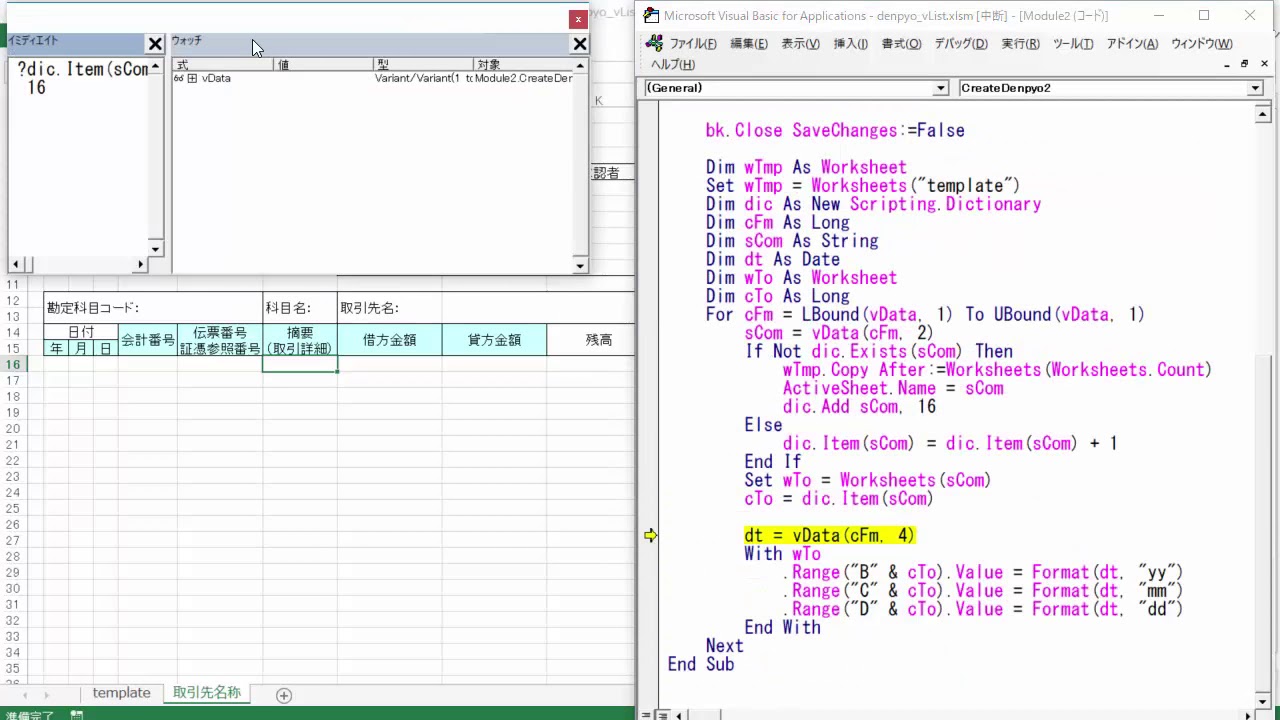Viewport: 1280px width, 720px height.
Task: Click the 値 column header in Watch window
Action: coord(322,65)
